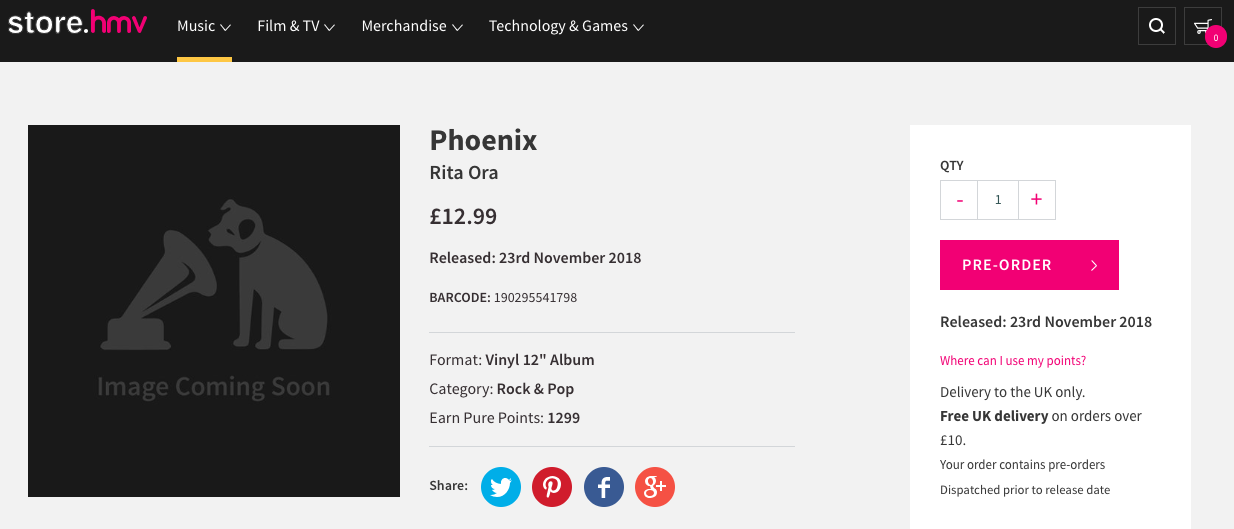This screenshot has height=529, width=1234.
Task: Share on Twitter icon
Action: (501, 487)
